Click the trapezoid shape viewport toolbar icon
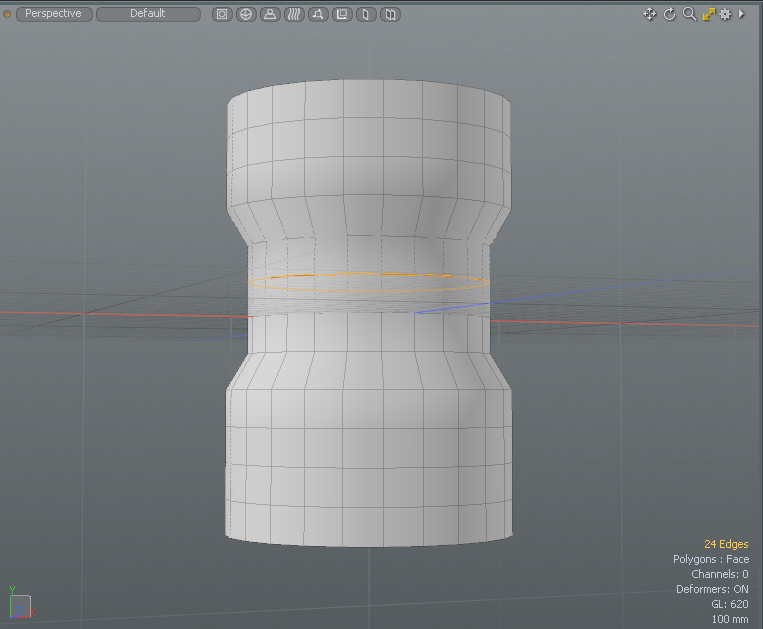Viewport: 763px width, 629px height. [318, 14]
